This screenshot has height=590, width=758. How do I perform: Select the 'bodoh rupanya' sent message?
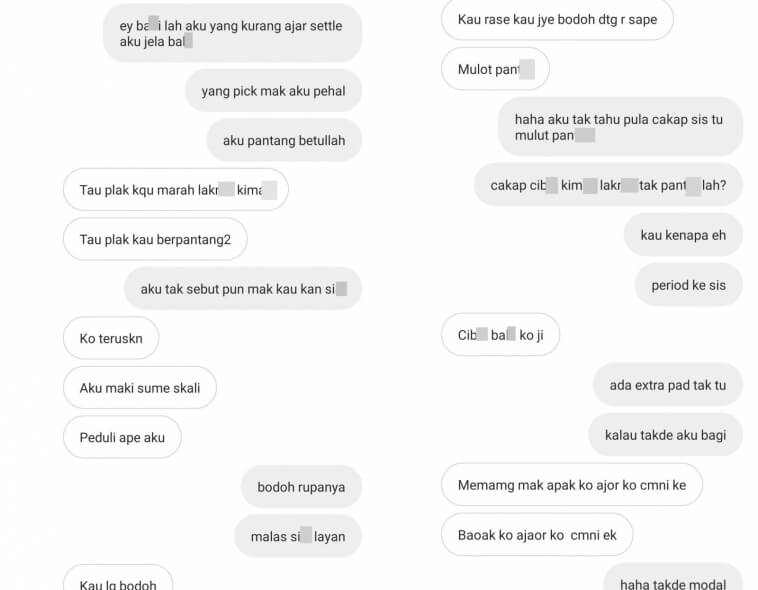[302, 487]
